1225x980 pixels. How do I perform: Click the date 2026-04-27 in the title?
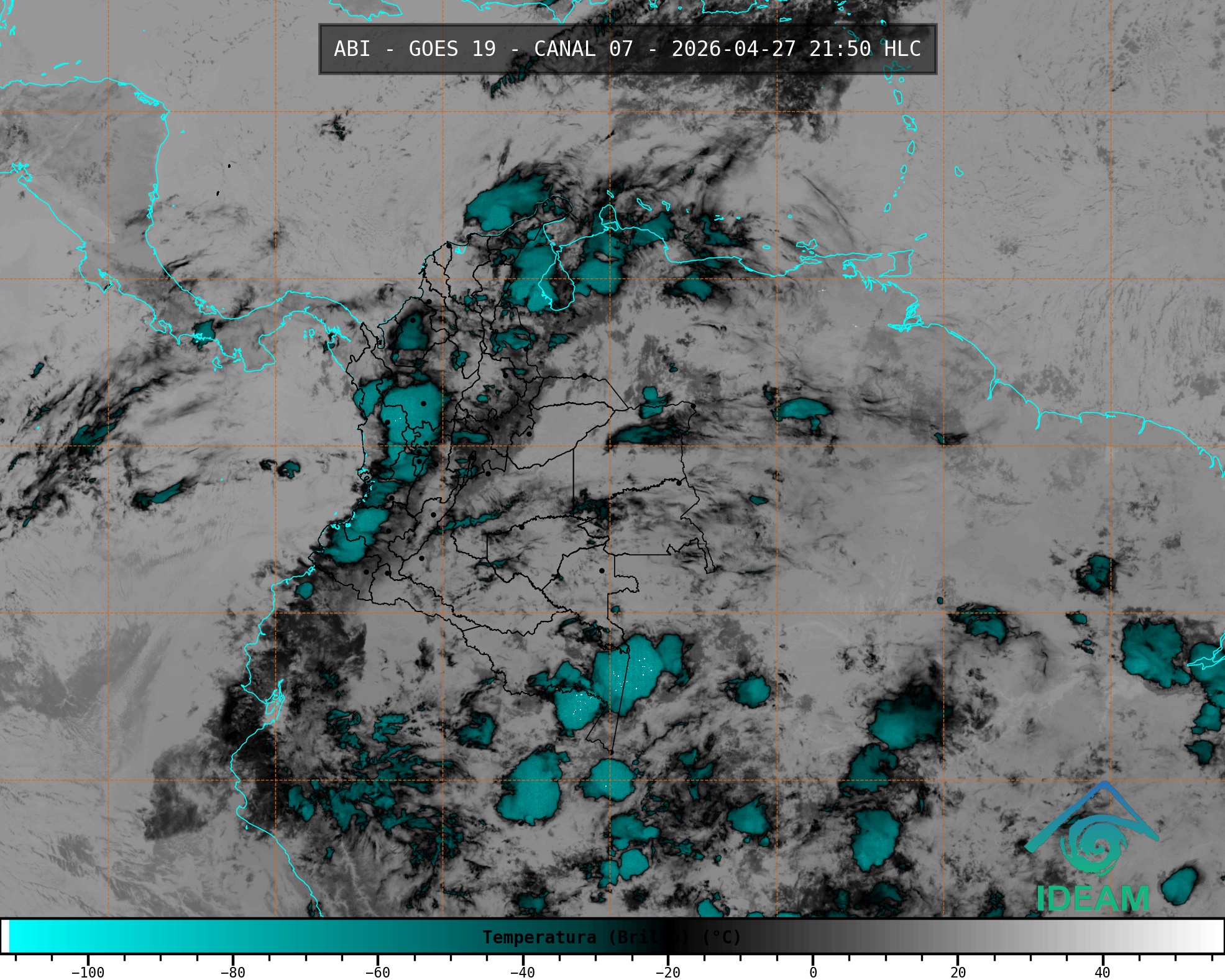(733, 49)
